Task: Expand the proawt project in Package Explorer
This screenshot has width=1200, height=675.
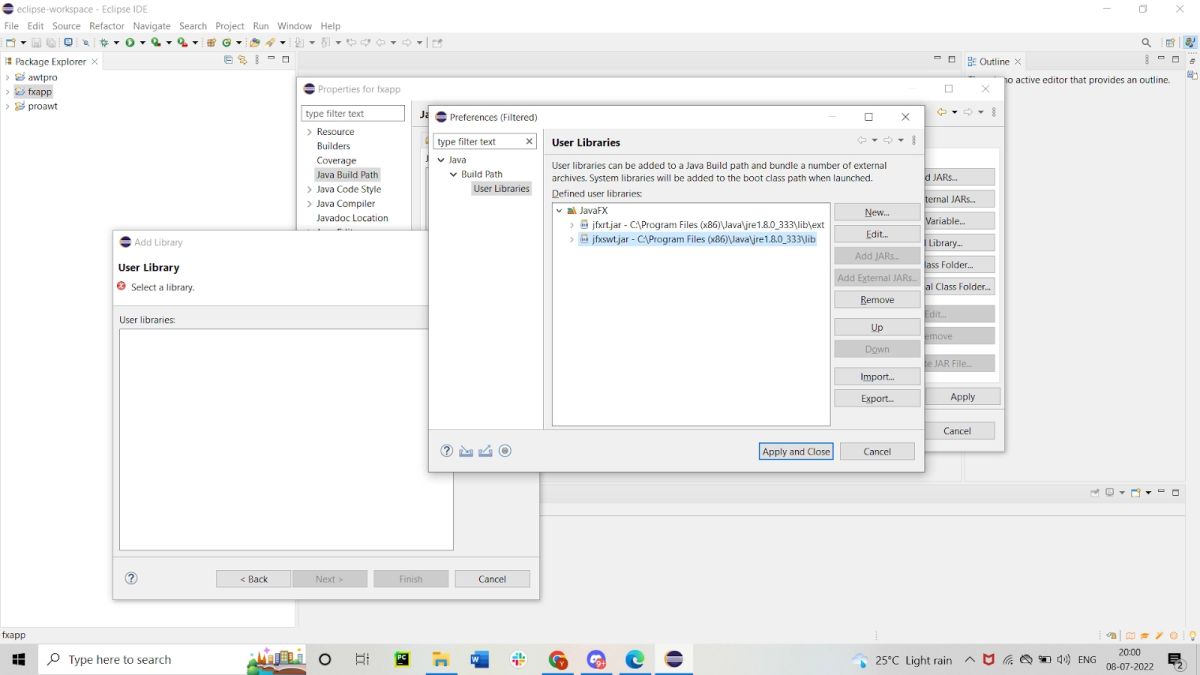Action: [7, 106]
